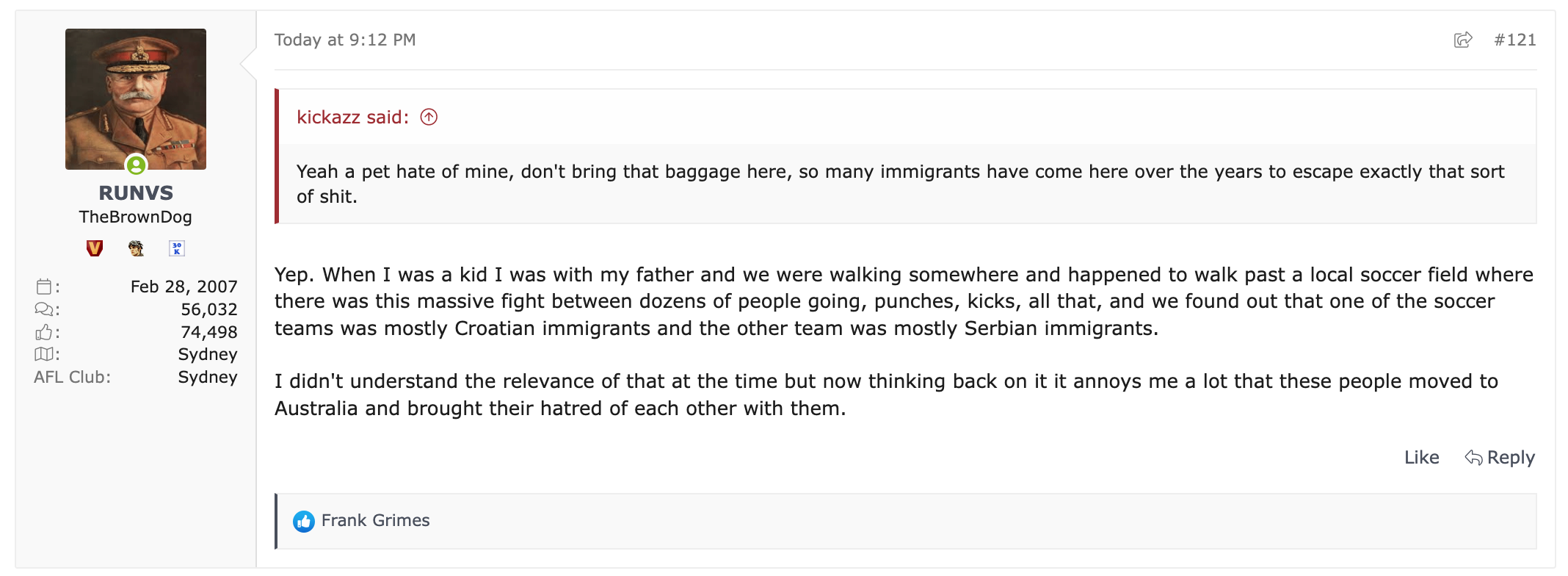Open the RUNVS username profile link
This screenshot has width=1568, height=576.
click(136, 192)
